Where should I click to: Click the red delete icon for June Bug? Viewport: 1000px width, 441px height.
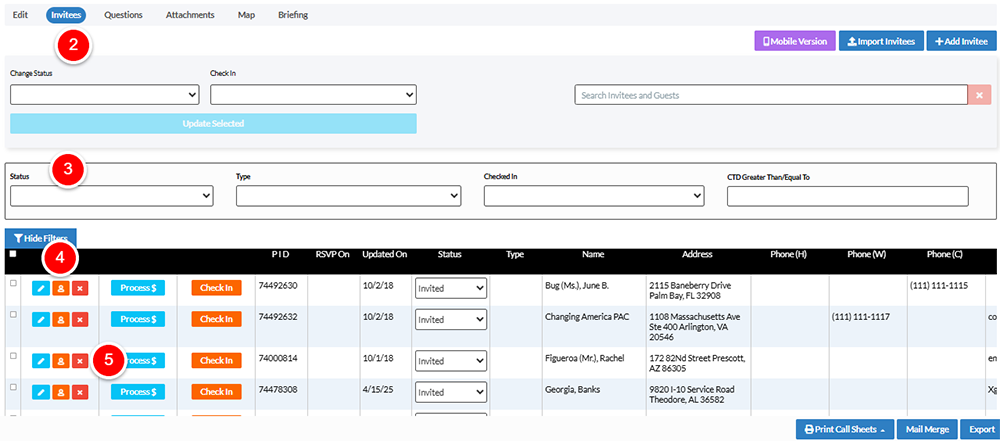pos(80,288)
